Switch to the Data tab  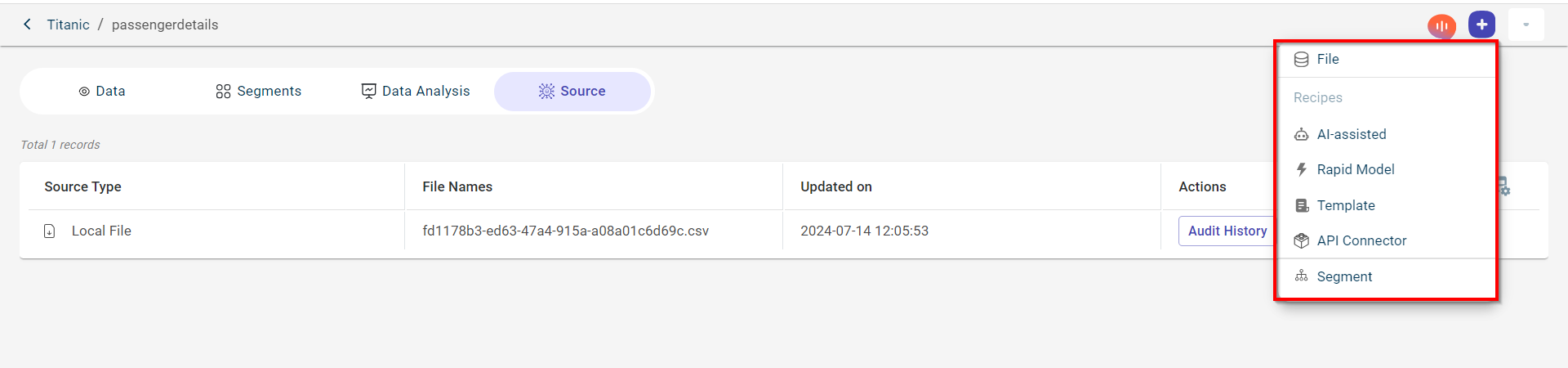pos(102,91)
